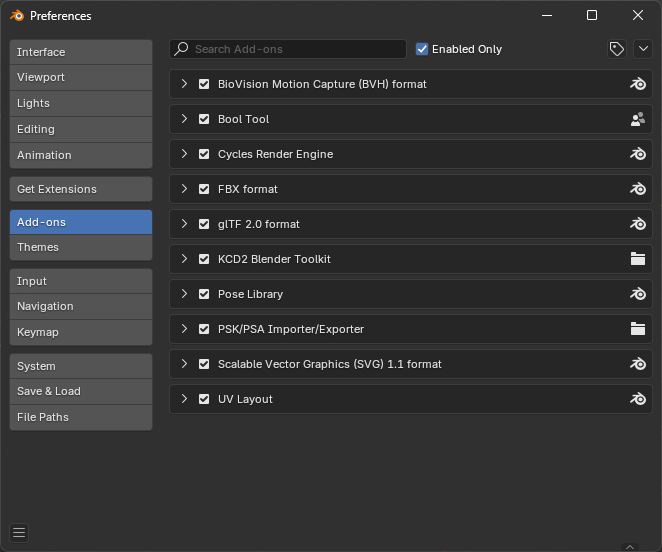Open Input preferences

coord(81,281)
